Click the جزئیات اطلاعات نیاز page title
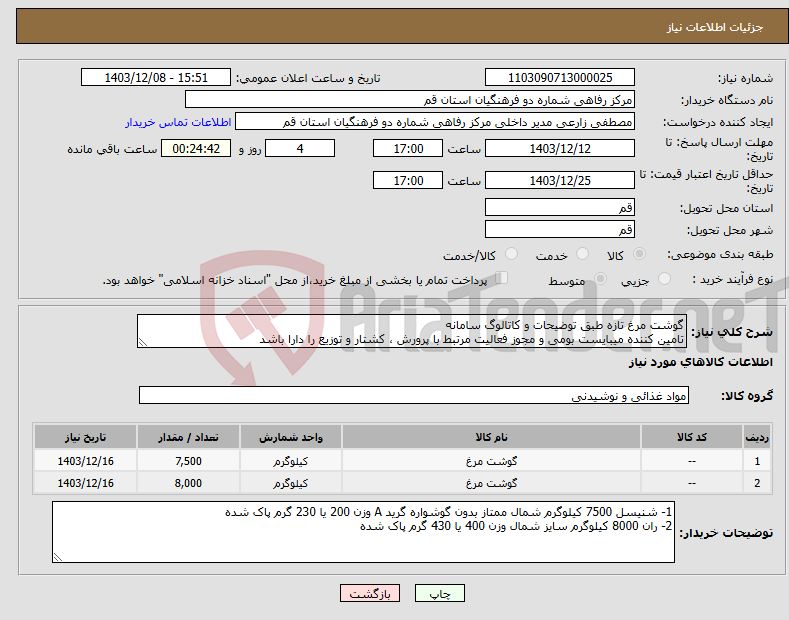This screenshot has height=620, width=789. tap(715, 27)
